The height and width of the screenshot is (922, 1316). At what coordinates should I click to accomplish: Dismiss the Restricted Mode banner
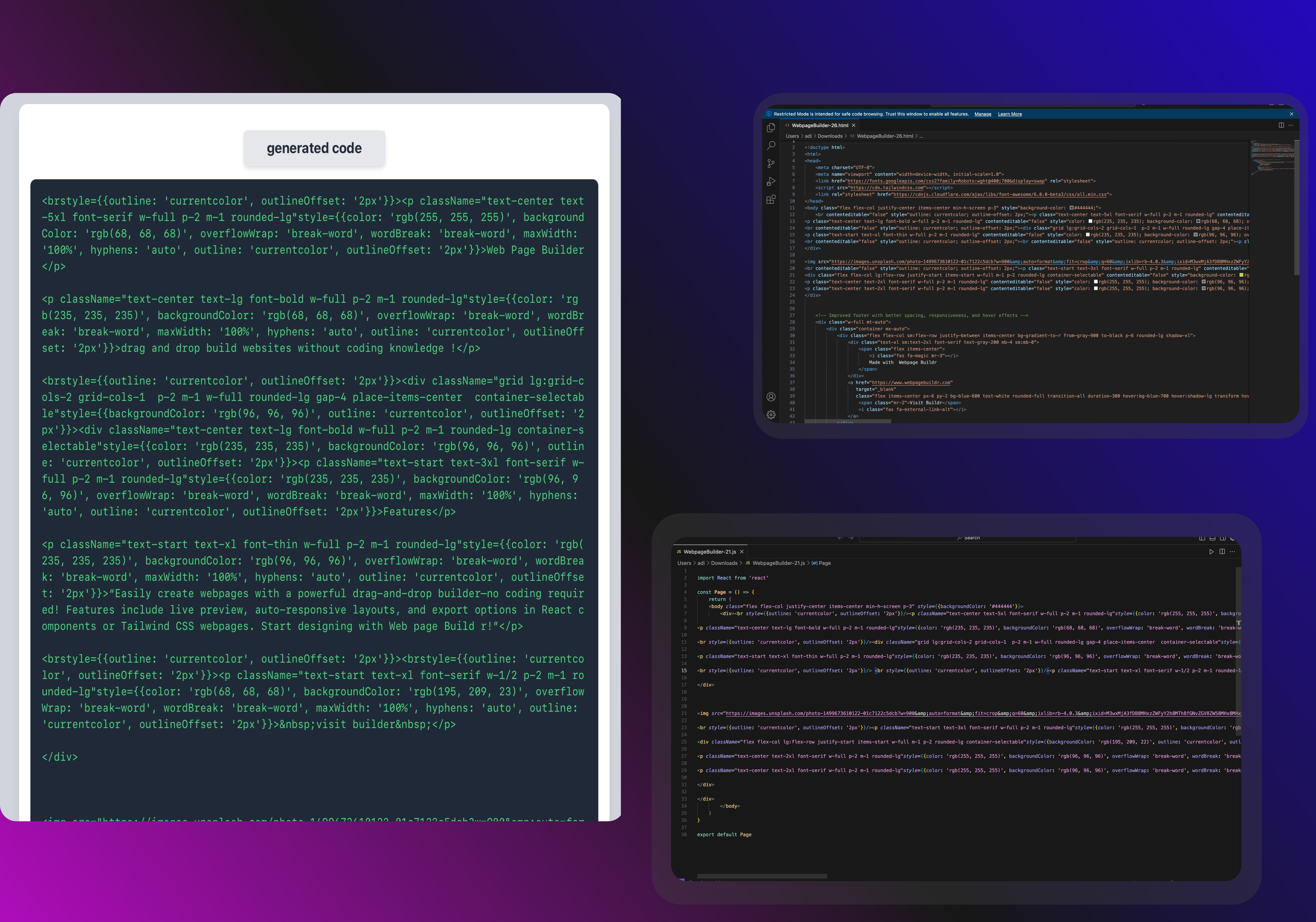coord(1291,114)
